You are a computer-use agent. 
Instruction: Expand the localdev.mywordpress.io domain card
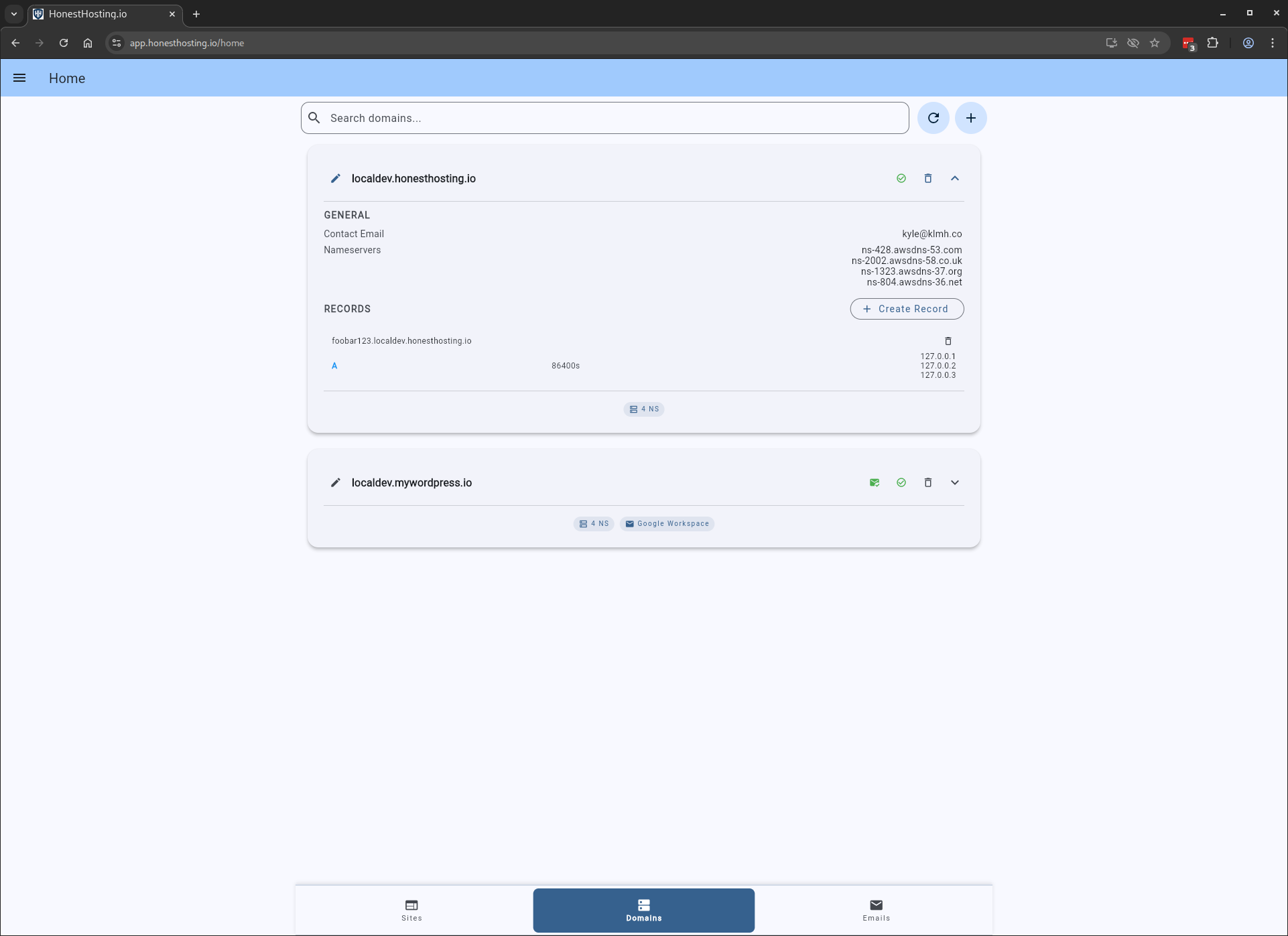[x=954, y=482]
